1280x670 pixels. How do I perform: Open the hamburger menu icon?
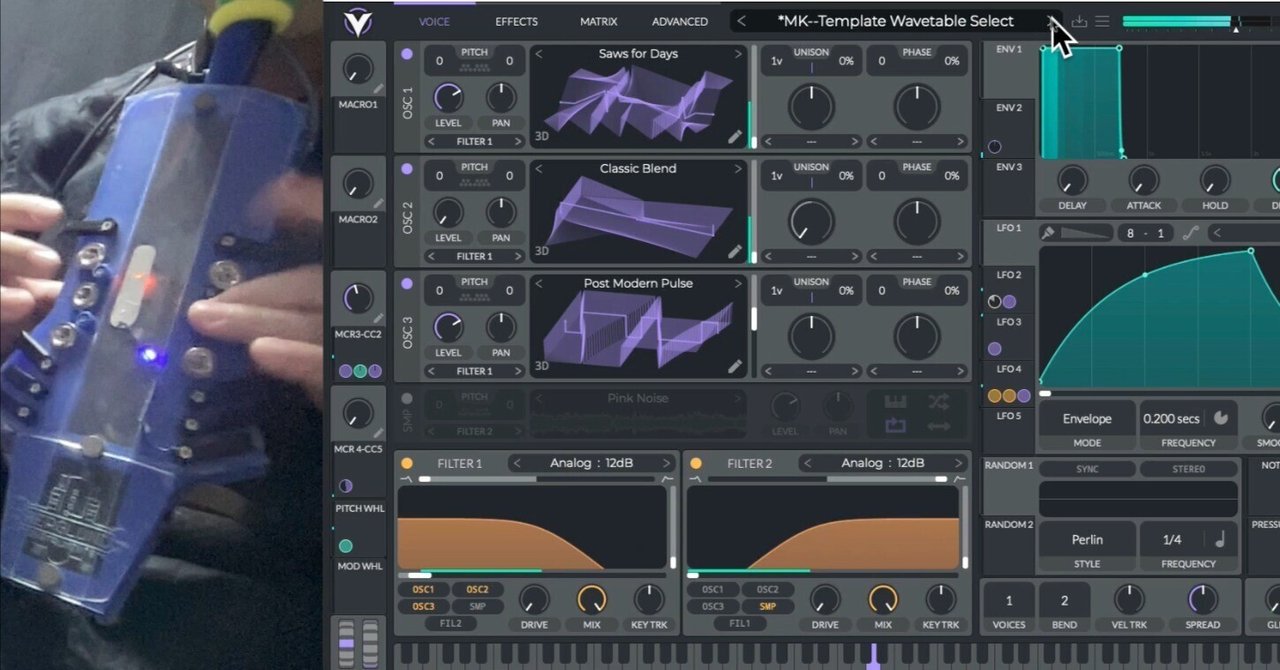click(x=1102, y=21)
